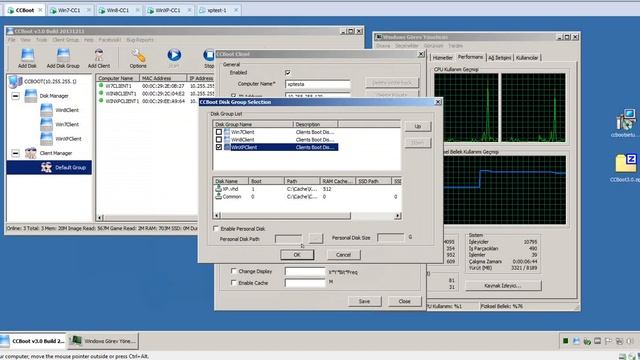Switch to the xptest-1 VM tab

217,10
